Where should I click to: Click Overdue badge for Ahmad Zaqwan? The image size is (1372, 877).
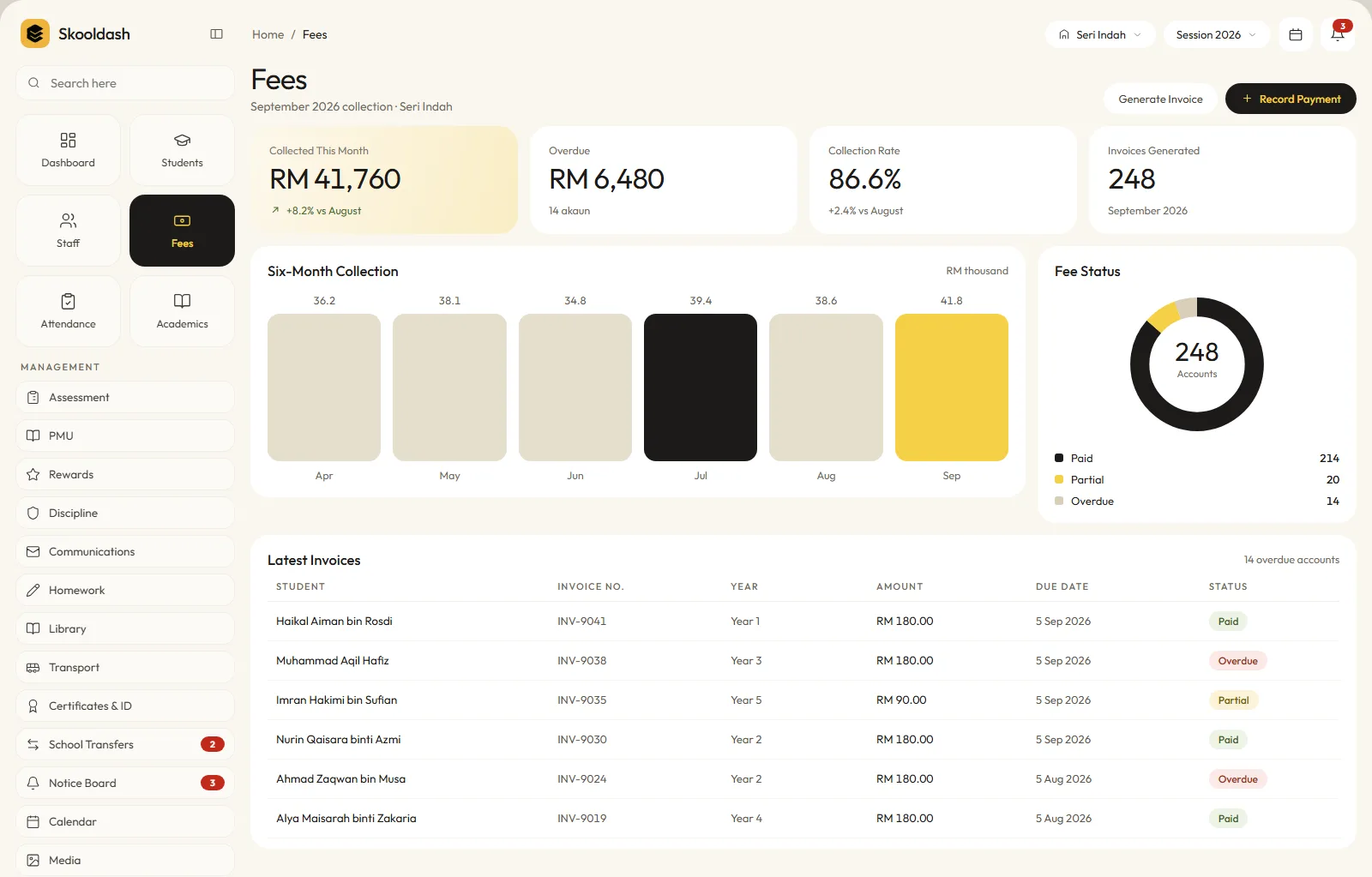[1238, 779]
